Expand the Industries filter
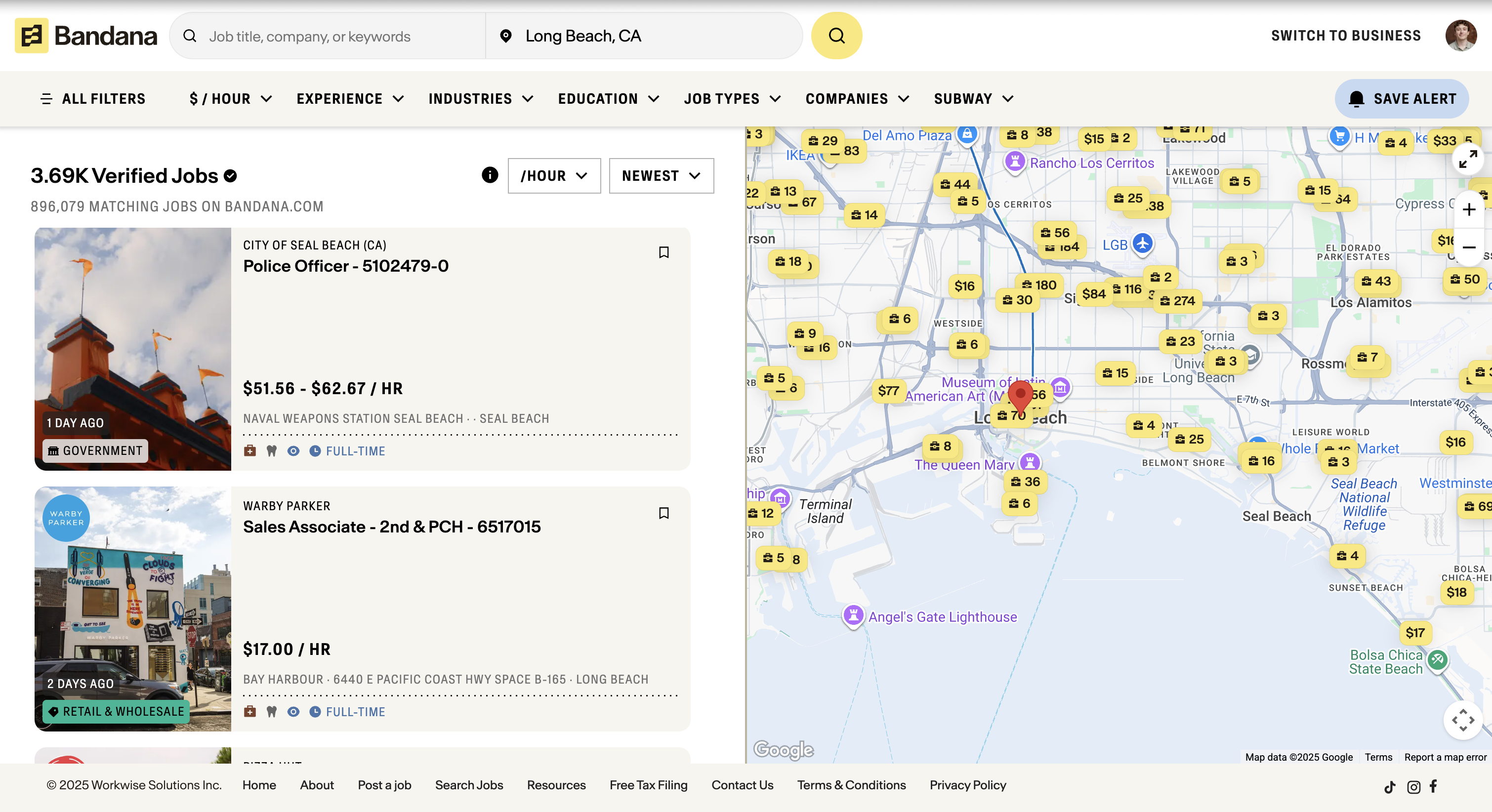This screenshot has width=1492, height=812. (480, 99)
